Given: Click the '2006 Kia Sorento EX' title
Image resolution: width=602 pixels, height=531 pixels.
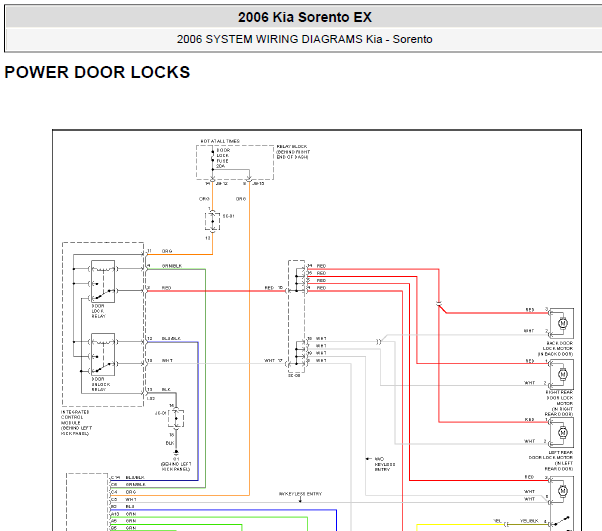Looking at the screenshot, I should pos(304,17).
